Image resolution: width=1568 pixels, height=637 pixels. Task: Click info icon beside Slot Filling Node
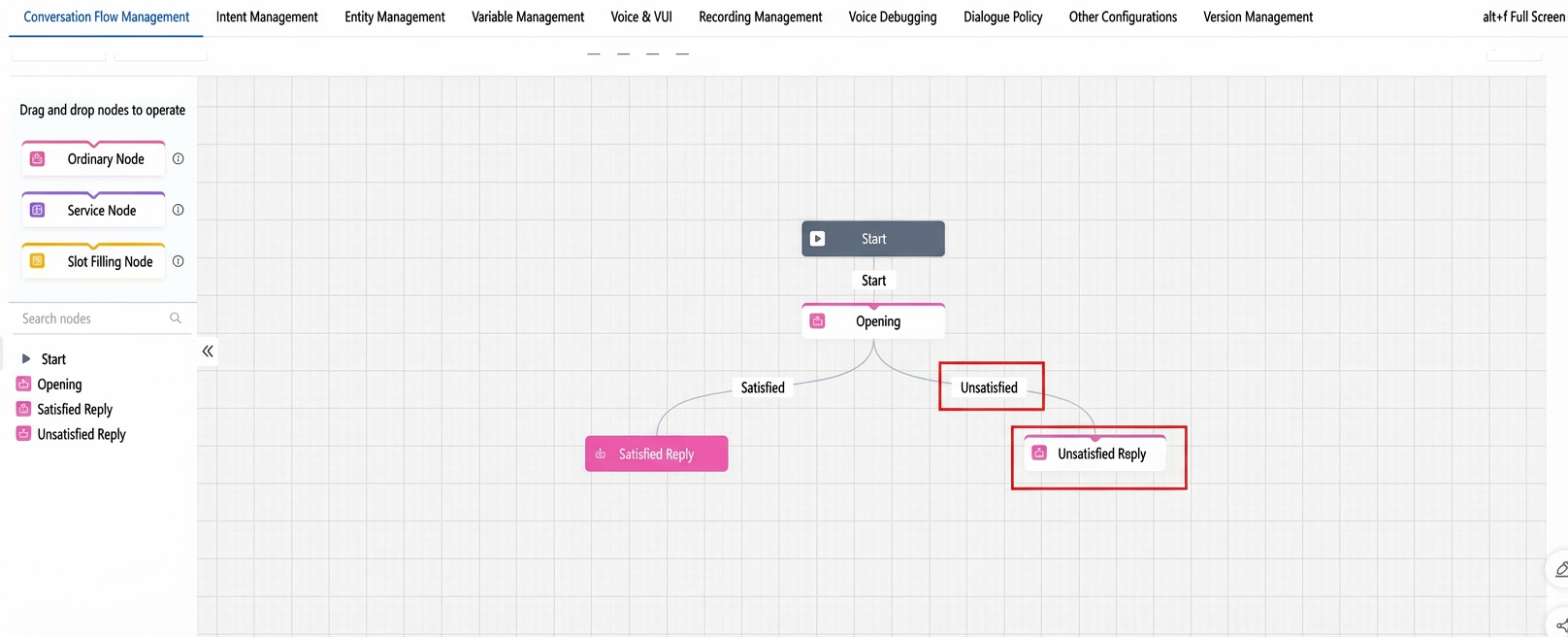coord(178,261)
